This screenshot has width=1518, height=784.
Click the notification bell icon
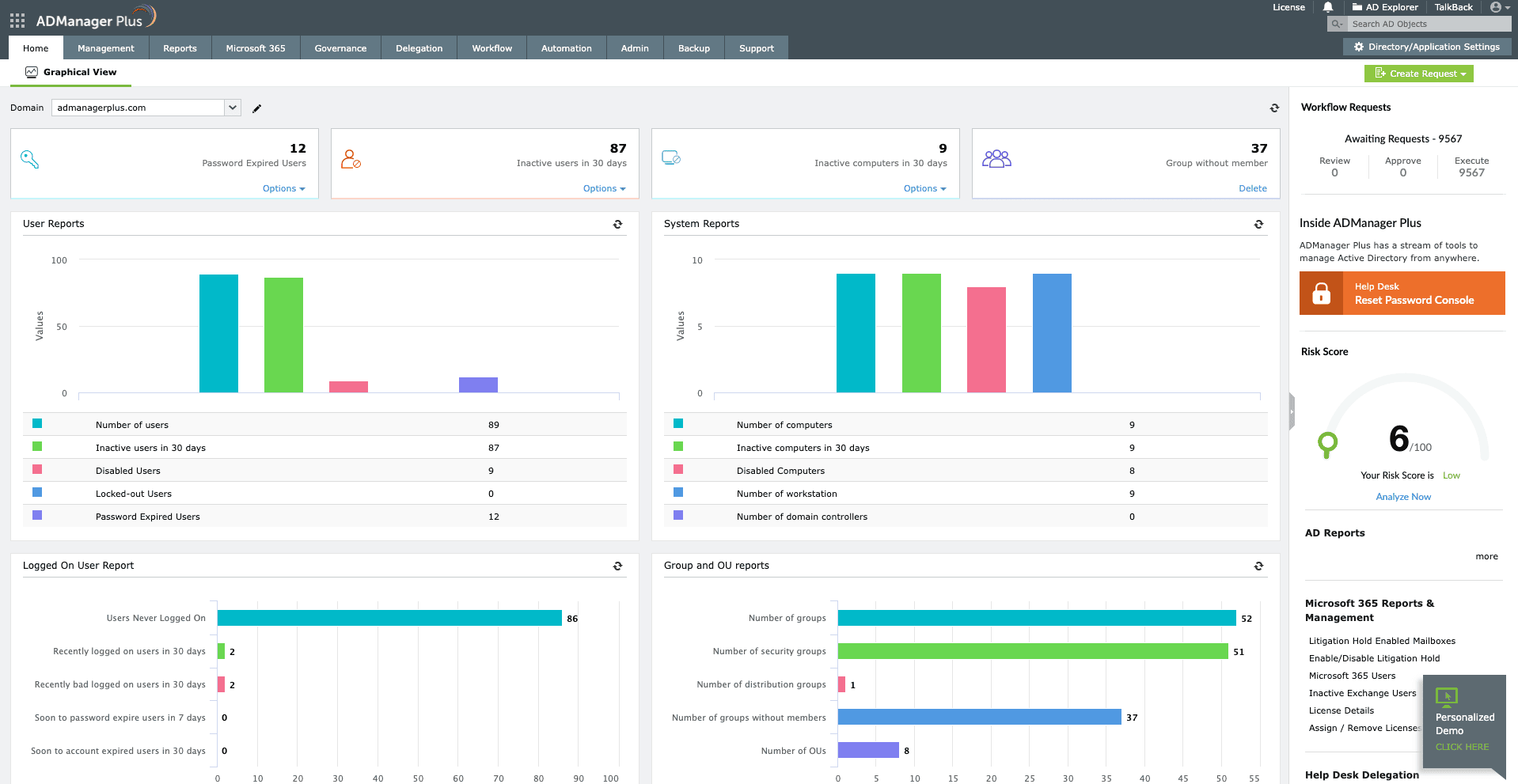(1328, 7)
